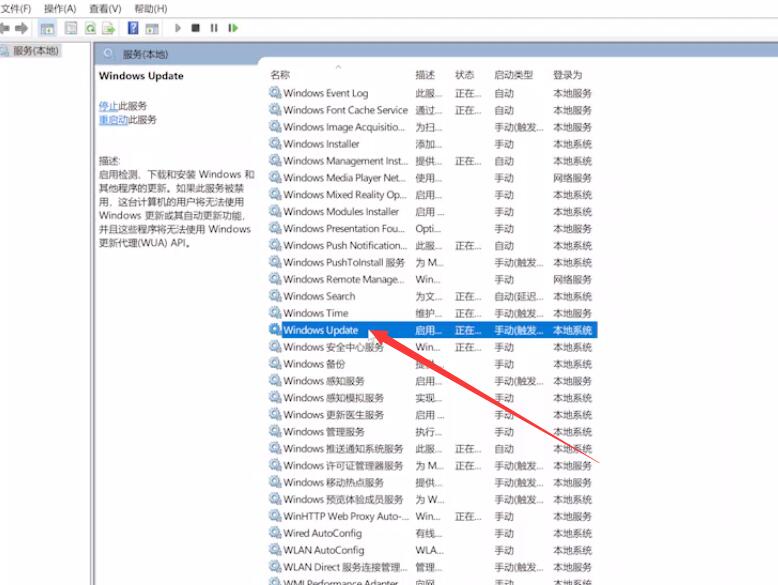
Task: Toggle the Show/Hide Console Tree toolbar icon
Action: coord(47,29)
